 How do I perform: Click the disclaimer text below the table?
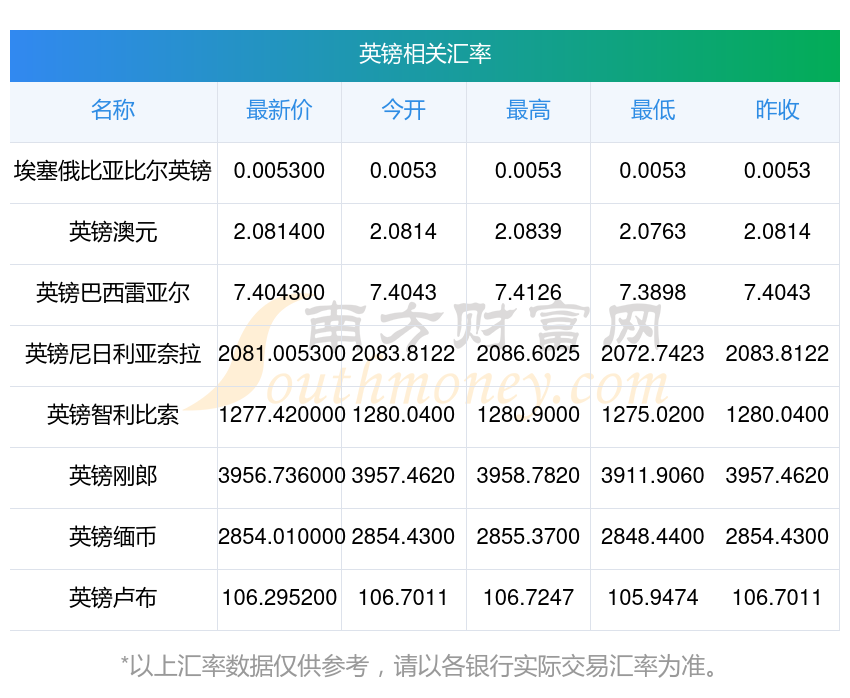point(418,666)
